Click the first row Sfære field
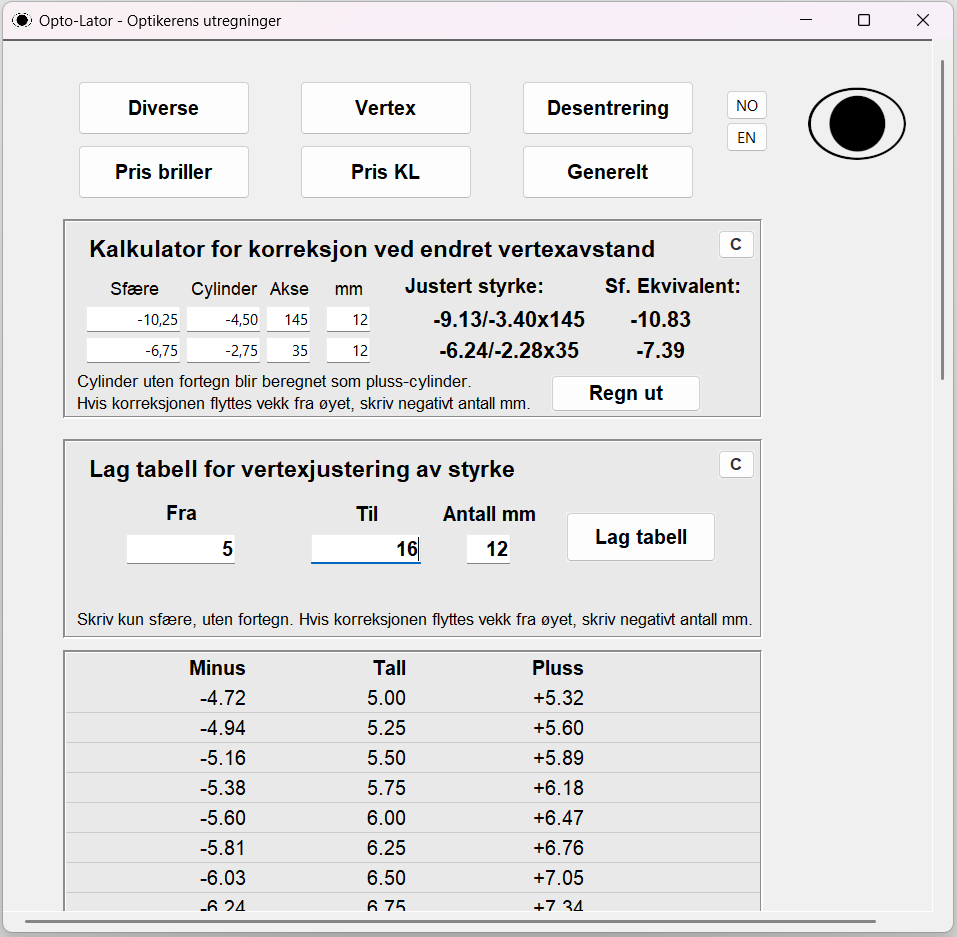Image resolution: width=957 pixels, height=937 pixels. [133, 320]
